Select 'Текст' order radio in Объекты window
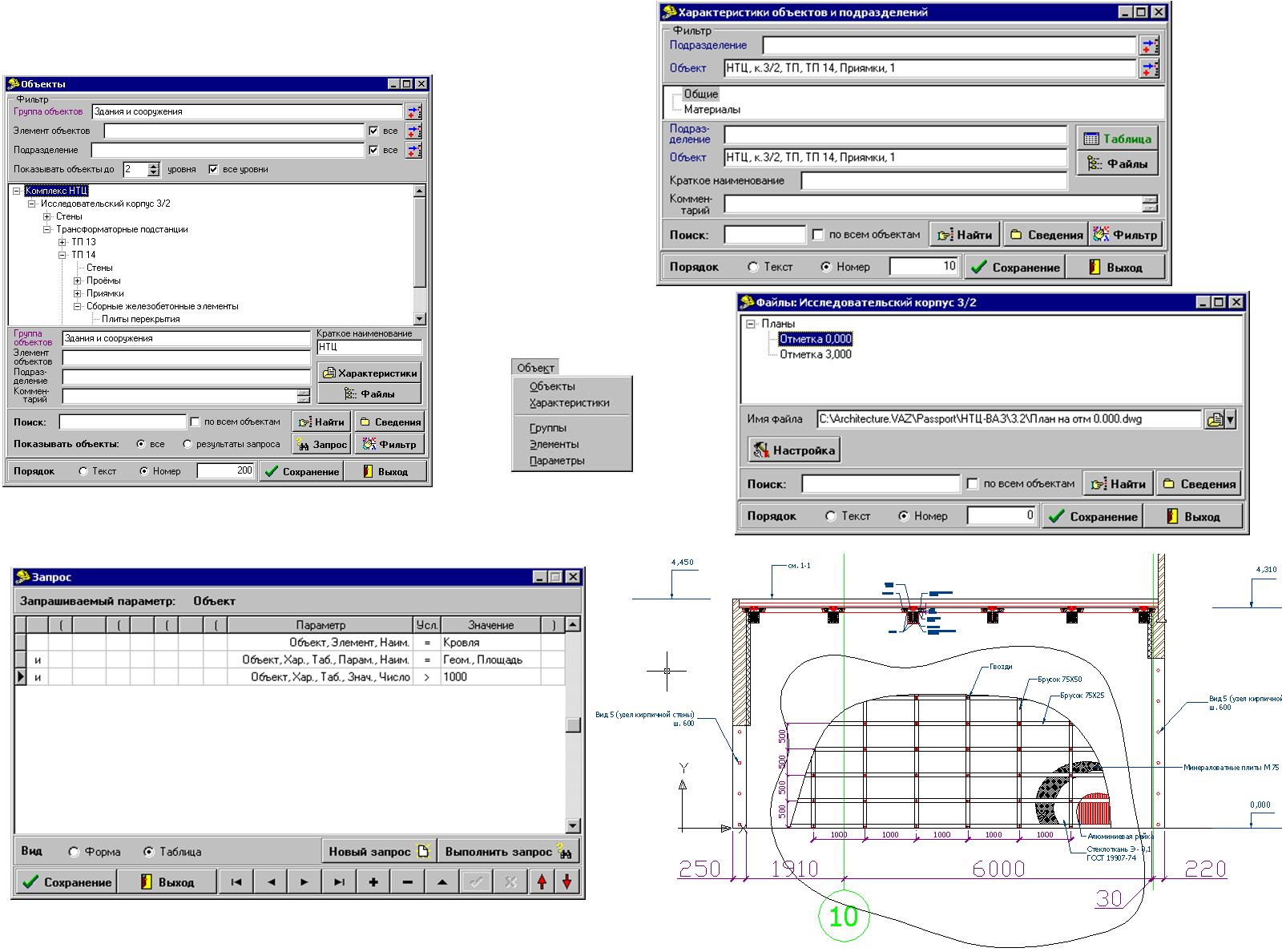Viewport: 1282px width, 952px height. tap(83, 471)
